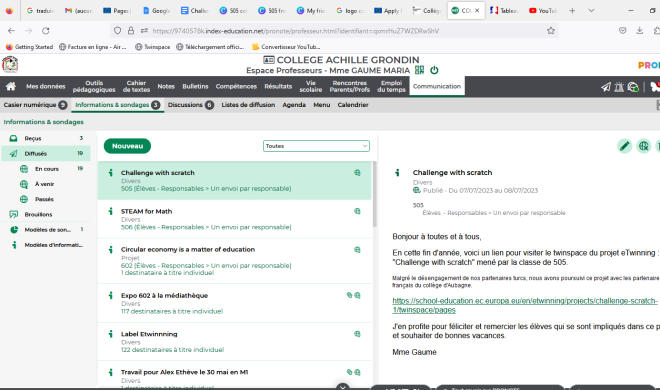Image resolution: width=660 pixels, height=390 pixels.
Task: Click paperclip icon on Travail pour Alex row
Action: point(349,372)
